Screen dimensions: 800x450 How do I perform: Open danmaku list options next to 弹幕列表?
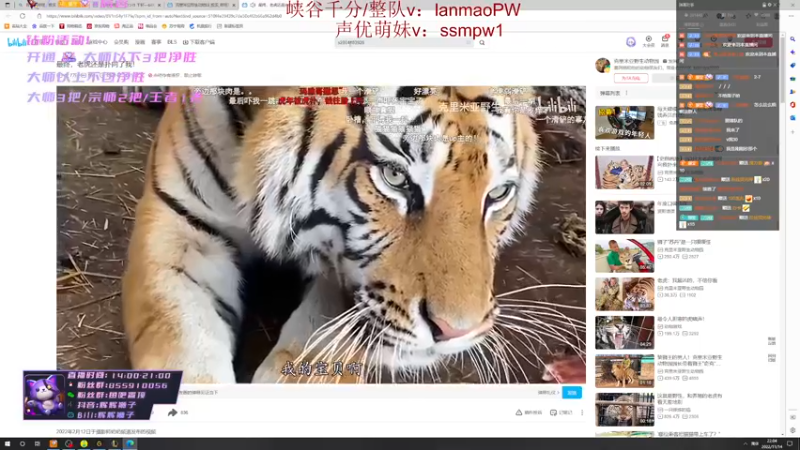(627, 93)
